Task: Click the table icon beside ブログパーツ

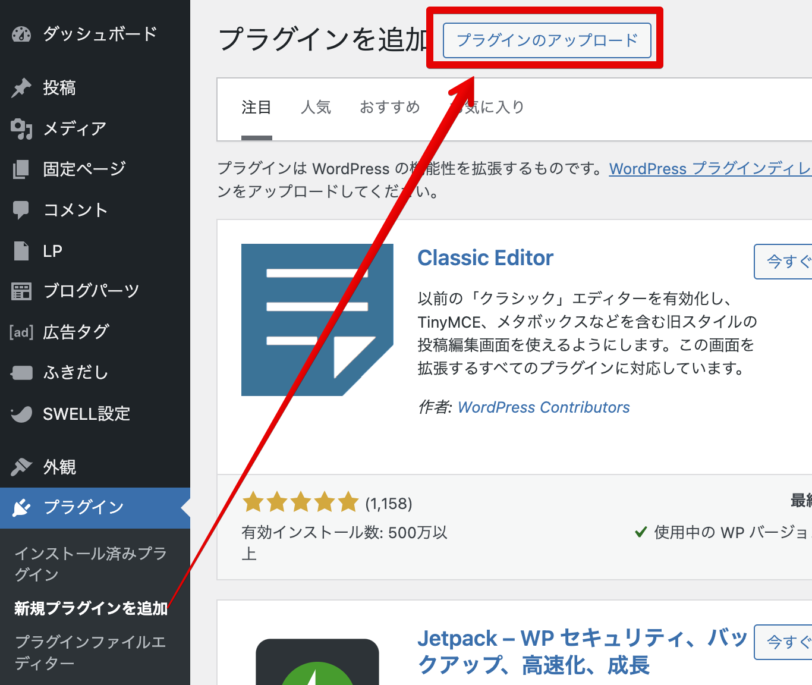Action: coord(21,292)
